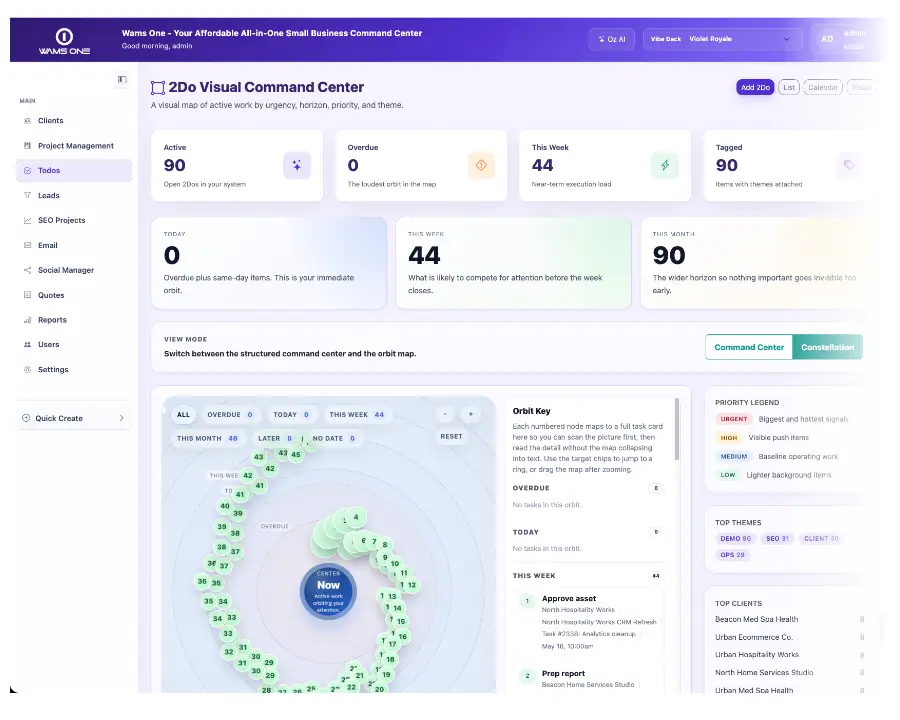
Task: Click the HIGH priority badge
Action: tap(728, 438)
